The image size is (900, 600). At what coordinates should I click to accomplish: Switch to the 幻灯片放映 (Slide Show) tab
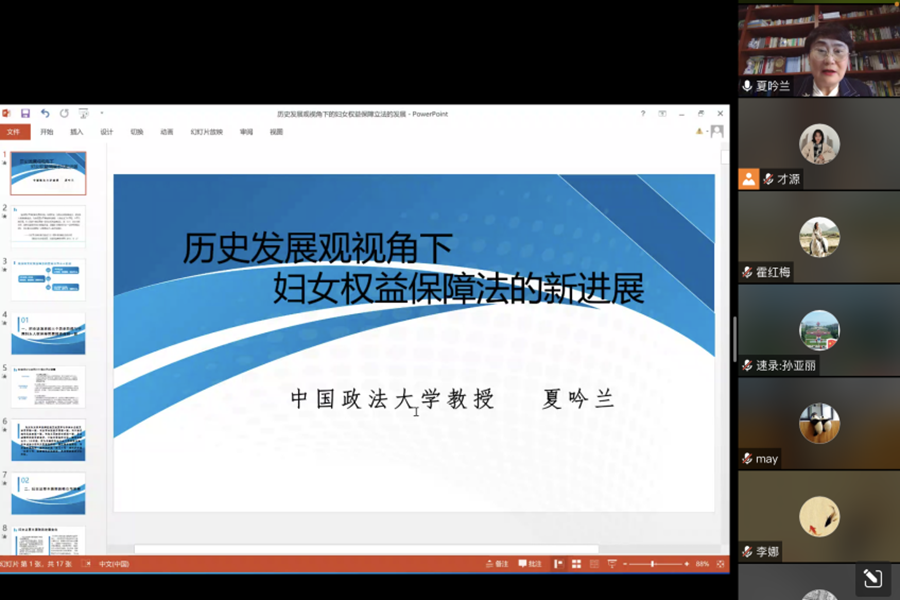point(207,132)
